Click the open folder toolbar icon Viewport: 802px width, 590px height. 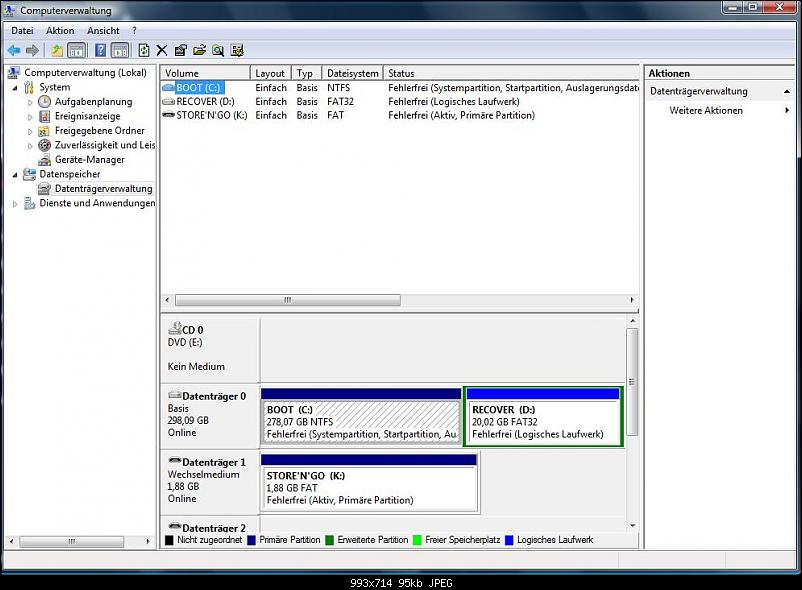(x=199, y=50)
